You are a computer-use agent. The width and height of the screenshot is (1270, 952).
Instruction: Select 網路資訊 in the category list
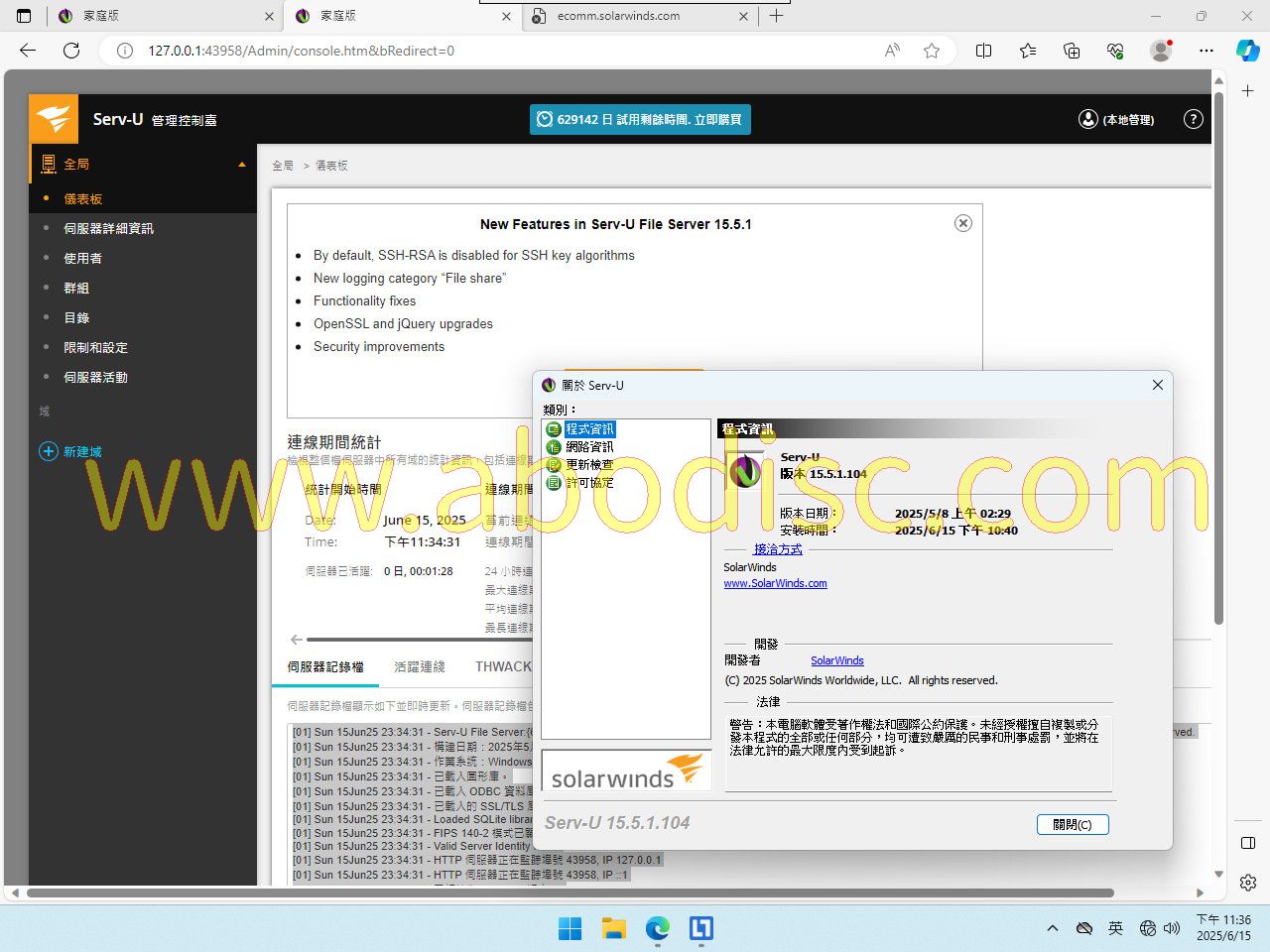coord(589,447)
